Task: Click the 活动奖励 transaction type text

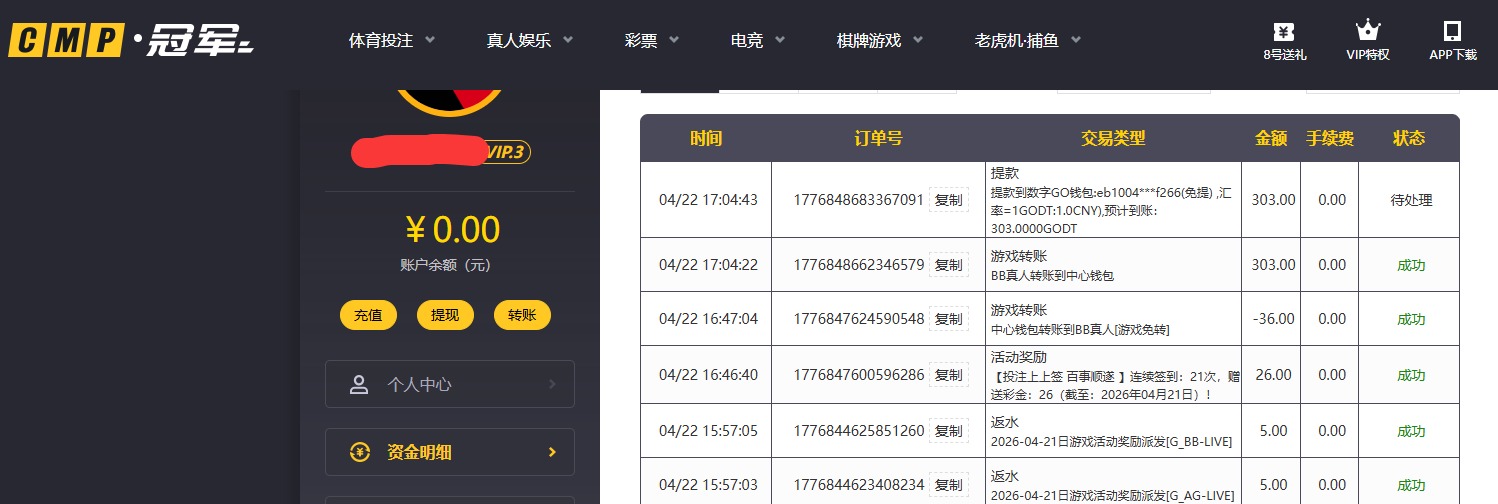Action: [x=1018, y=357]
